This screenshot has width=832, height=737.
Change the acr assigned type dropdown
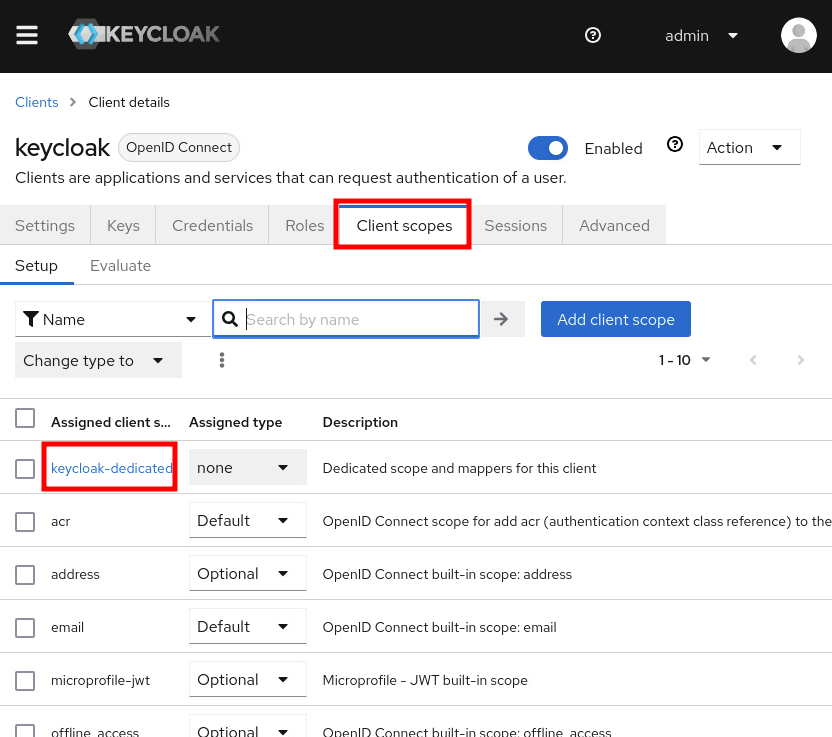[x=248, y=521]
